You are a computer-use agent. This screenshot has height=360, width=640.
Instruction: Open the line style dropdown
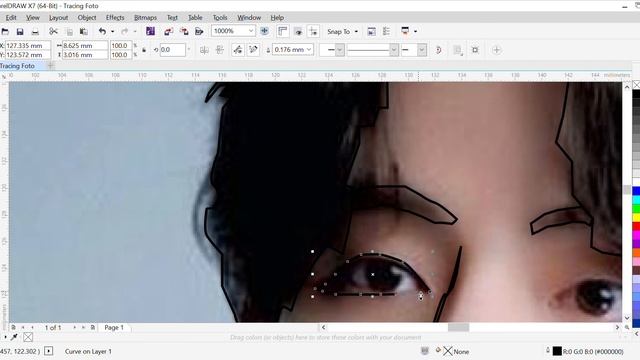click(394, 50)
